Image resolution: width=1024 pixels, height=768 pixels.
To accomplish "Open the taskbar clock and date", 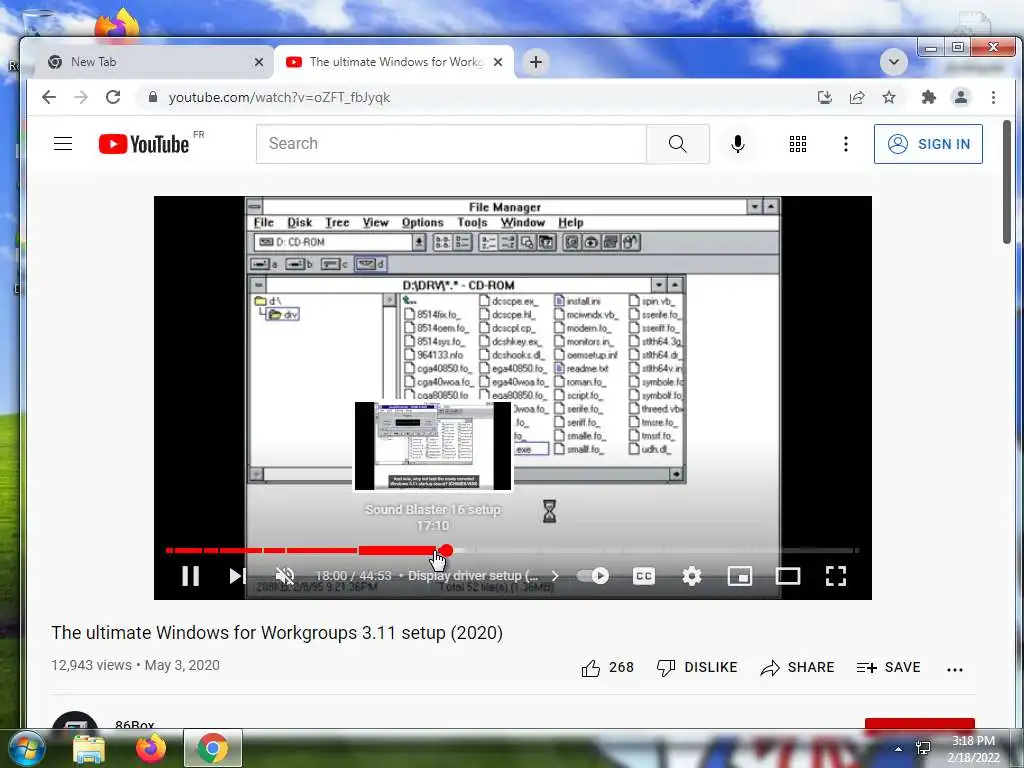I will (x=973, y=749).
